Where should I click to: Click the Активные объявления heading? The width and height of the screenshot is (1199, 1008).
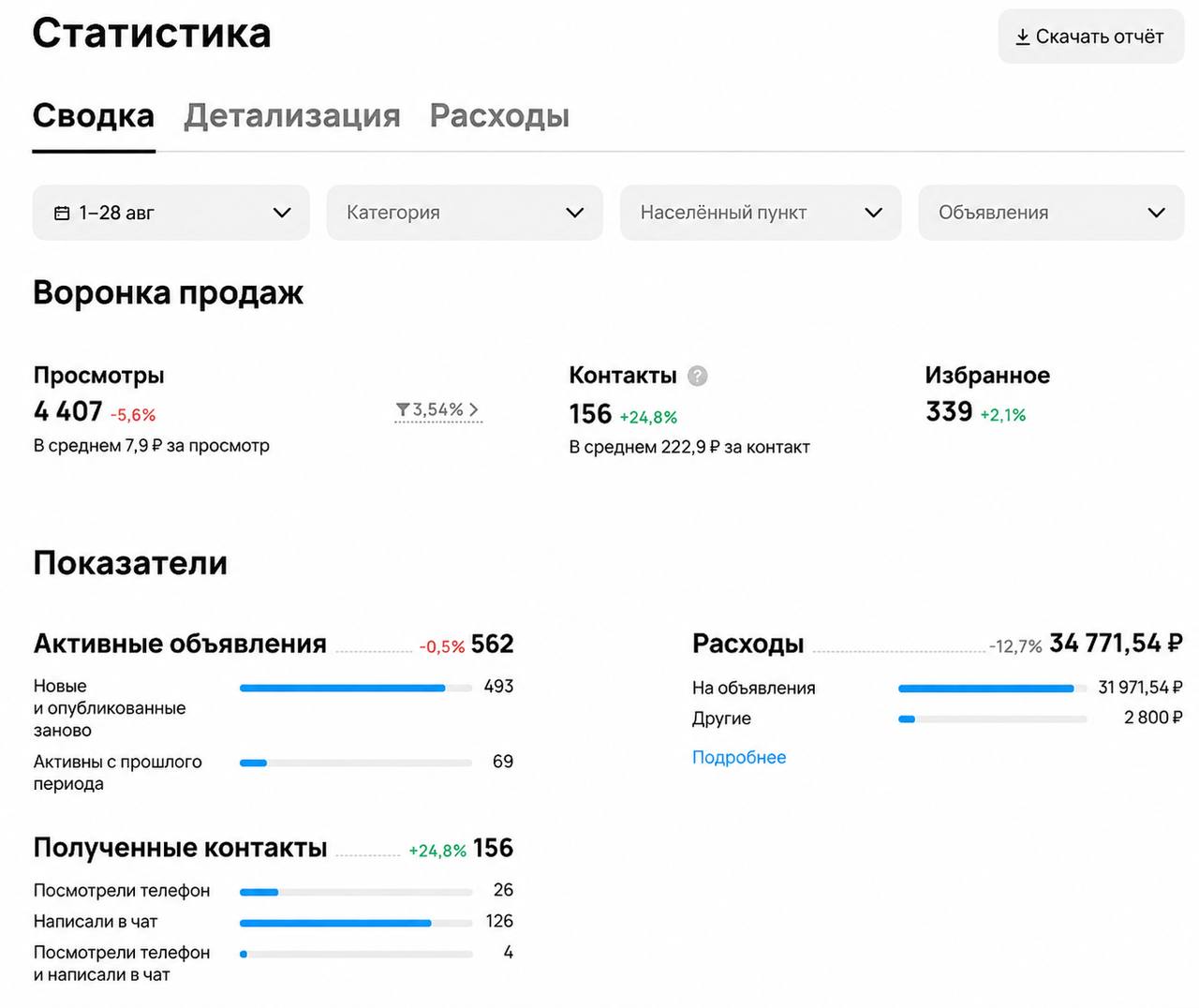(180, 645)
